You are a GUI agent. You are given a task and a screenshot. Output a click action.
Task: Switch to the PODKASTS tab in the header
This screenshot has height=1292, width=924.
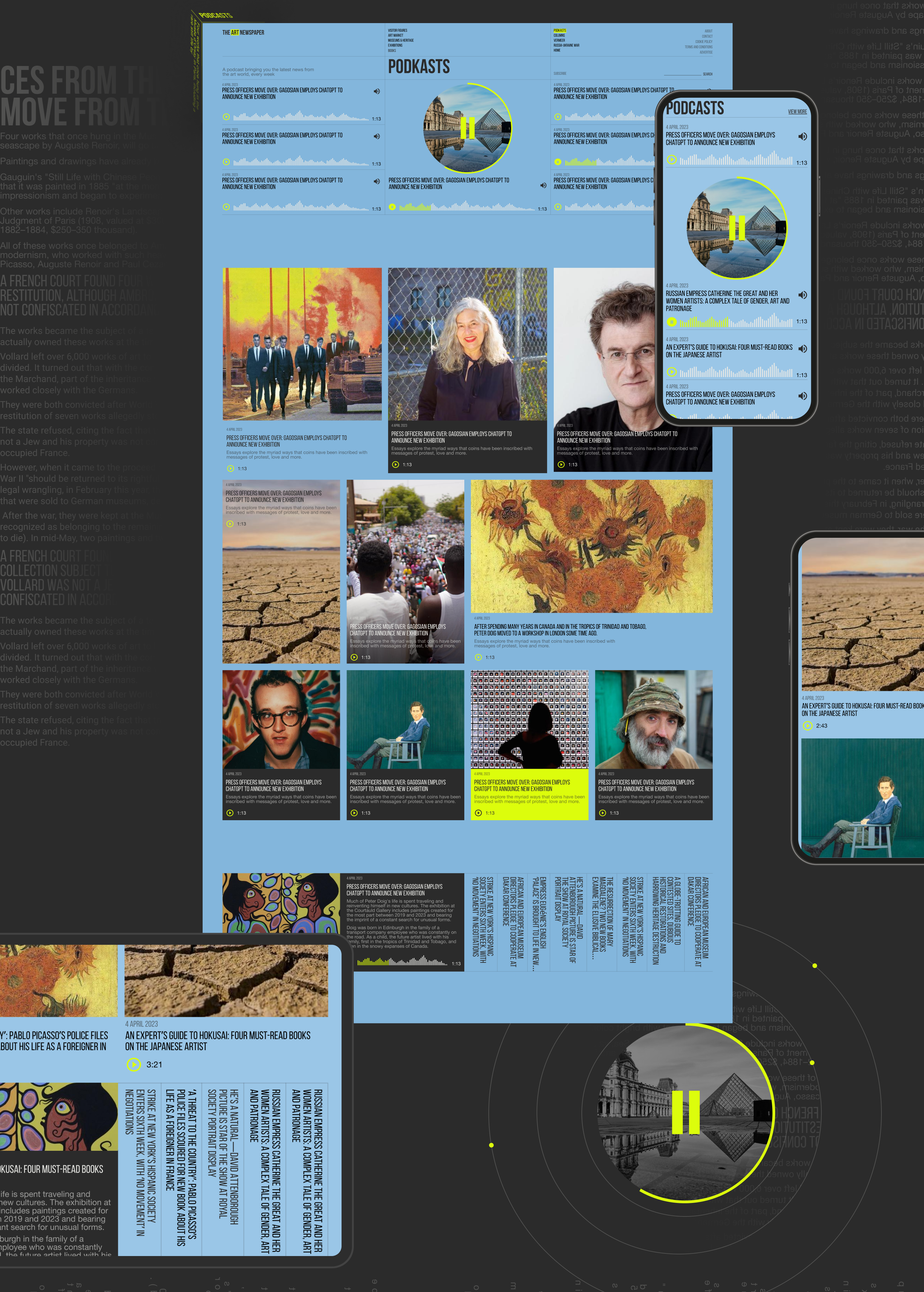click(560, 31)
